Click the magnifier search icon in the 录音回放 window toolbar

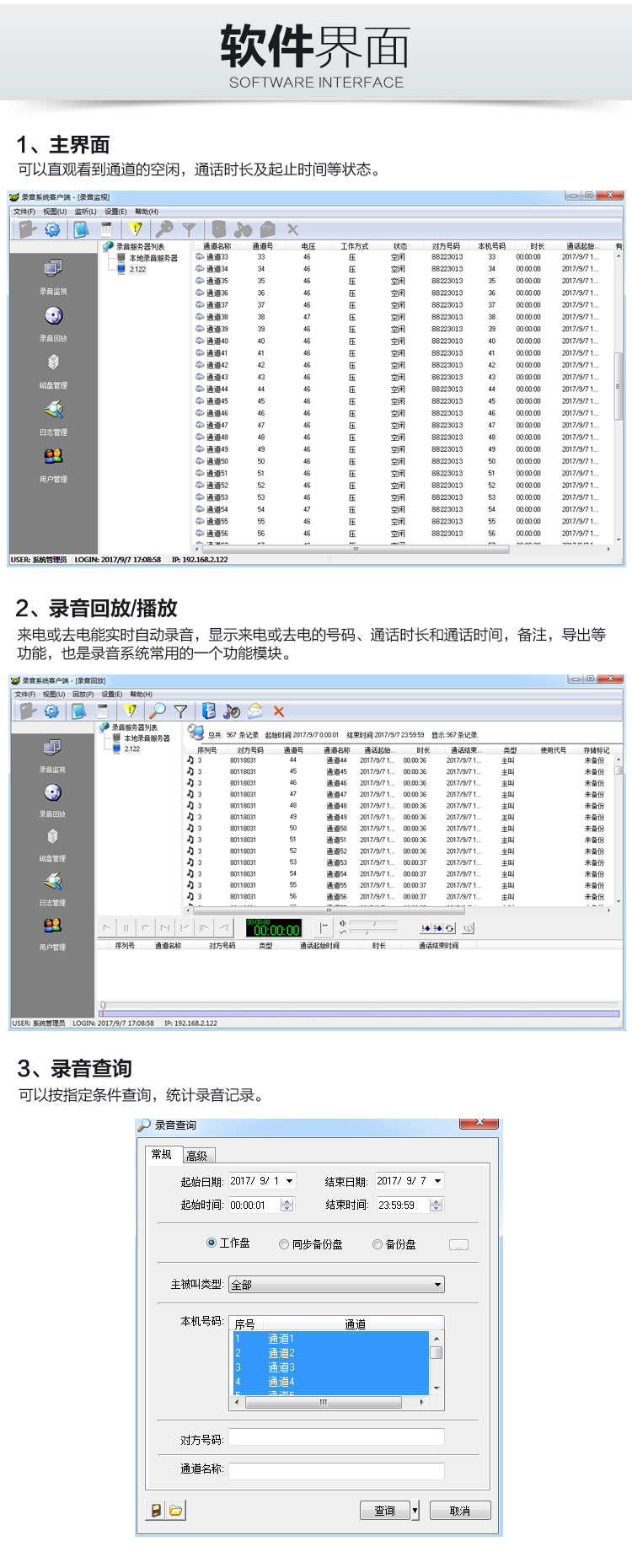point(157,711)
